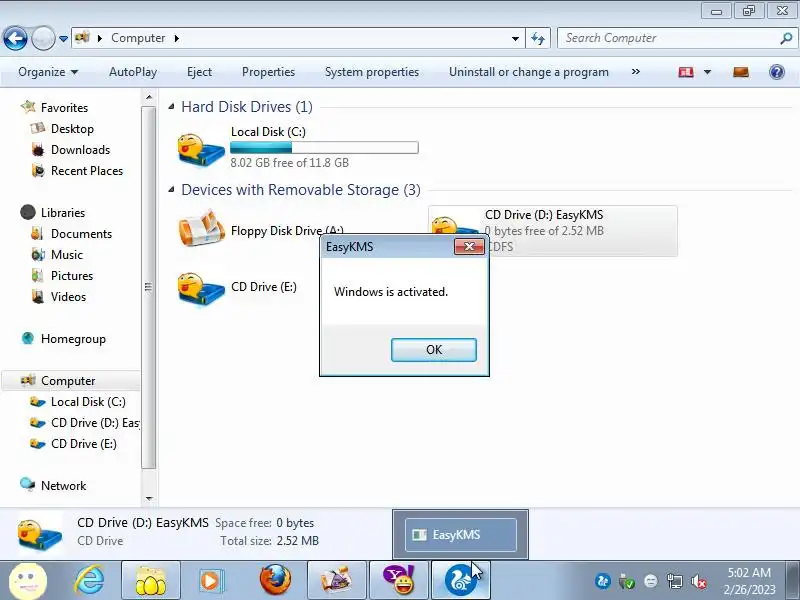Click AutoPlay in the toolbar

(x=133, y=72)
